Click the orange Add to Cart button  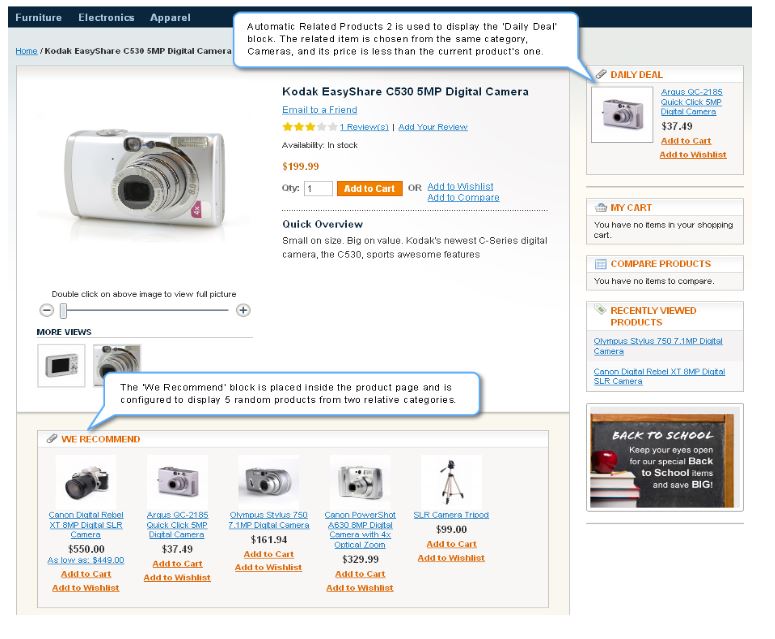point(369,188)
